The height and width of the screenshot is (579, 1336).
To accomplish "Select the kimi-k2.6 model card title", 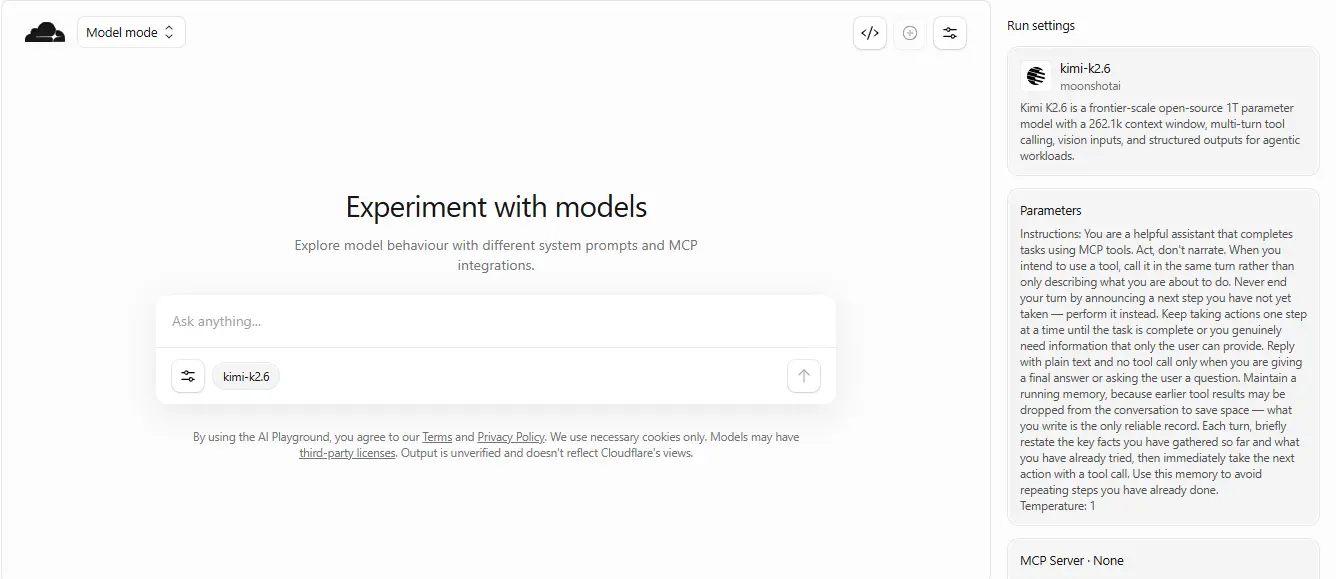I will [x=1085, y=69].
